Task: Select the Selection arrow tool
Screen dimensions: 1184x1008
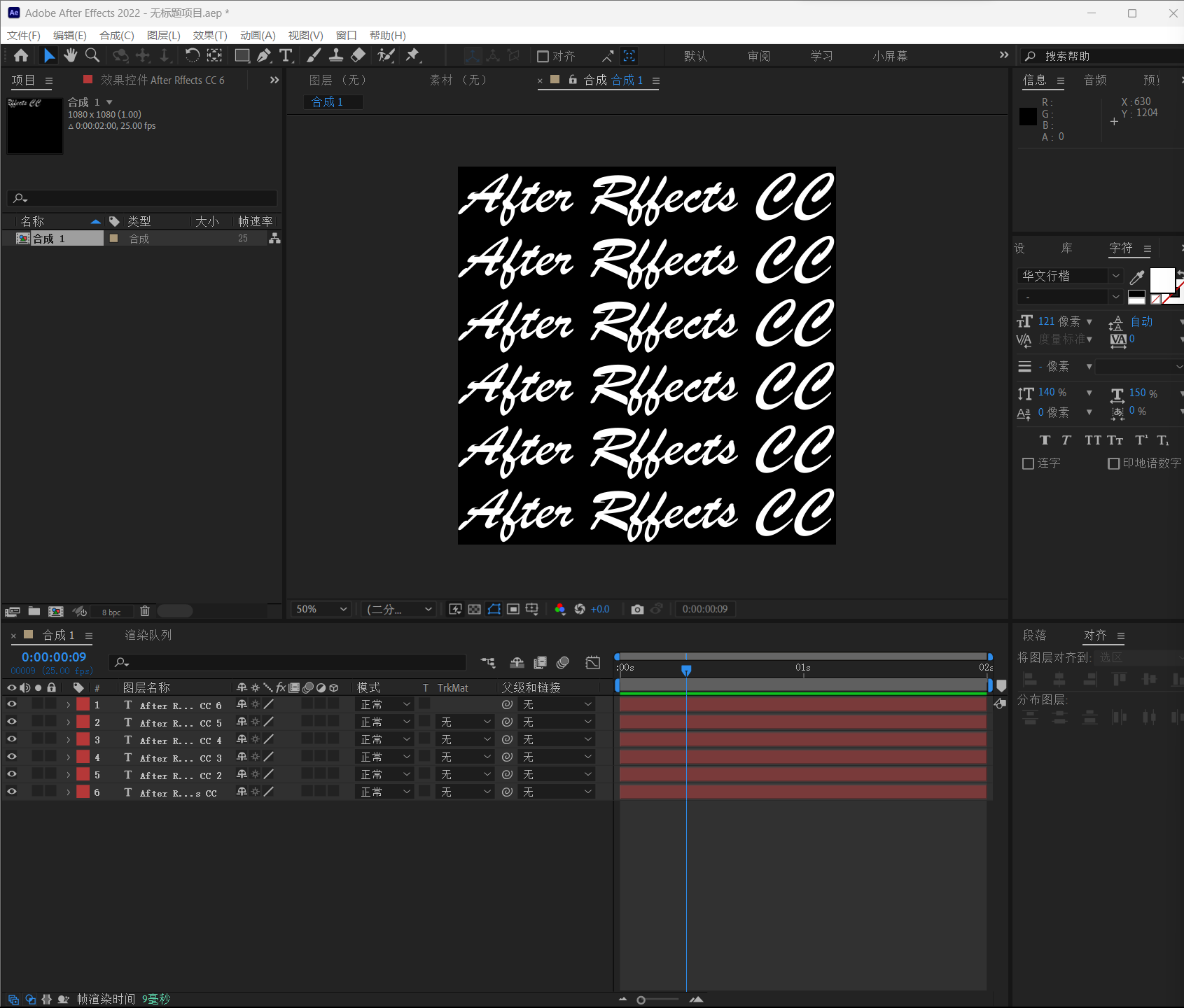Action: (x=49, y=55)
